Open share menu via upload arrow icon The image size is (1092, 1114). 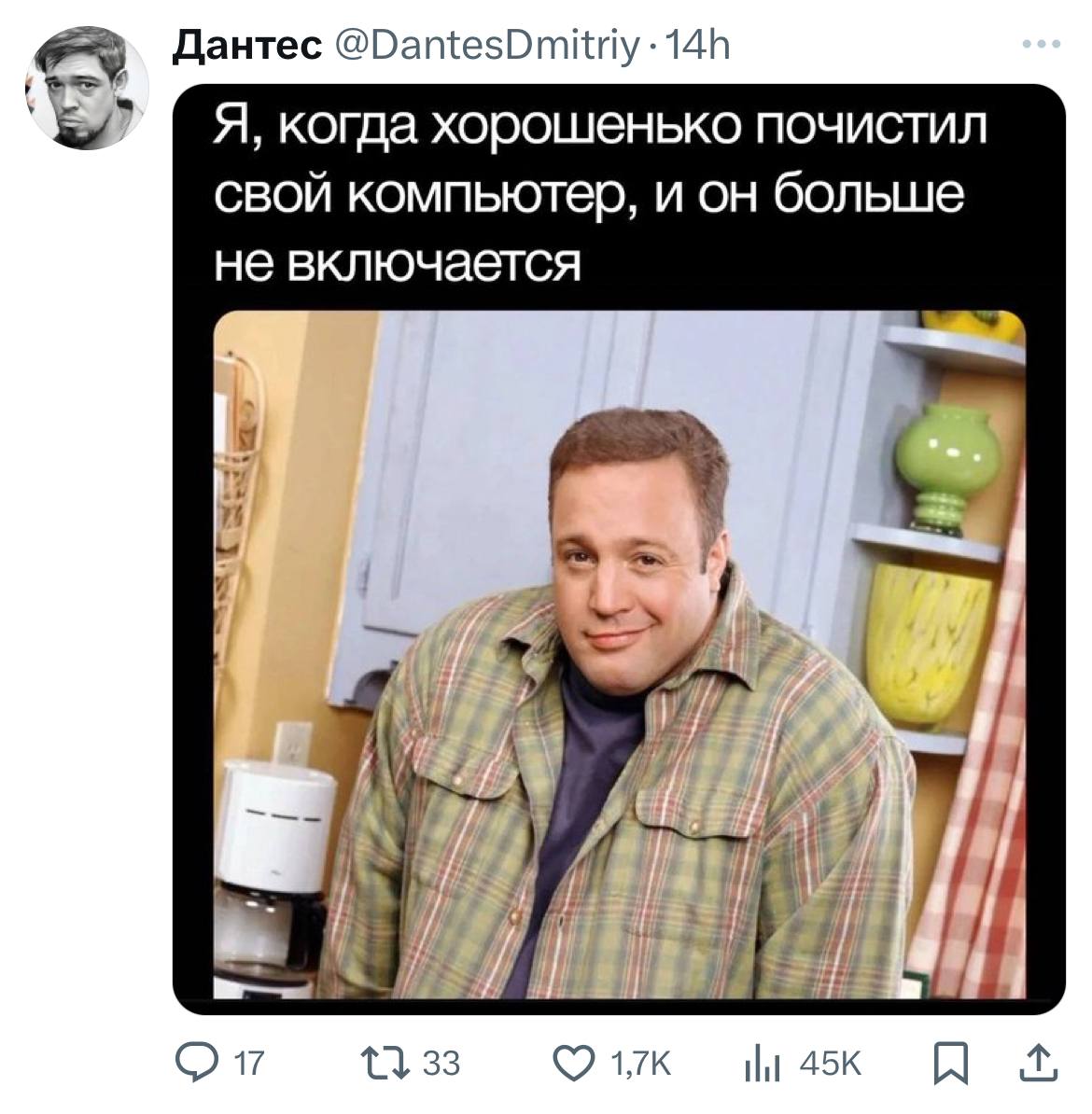(x=1039, y=1063)
